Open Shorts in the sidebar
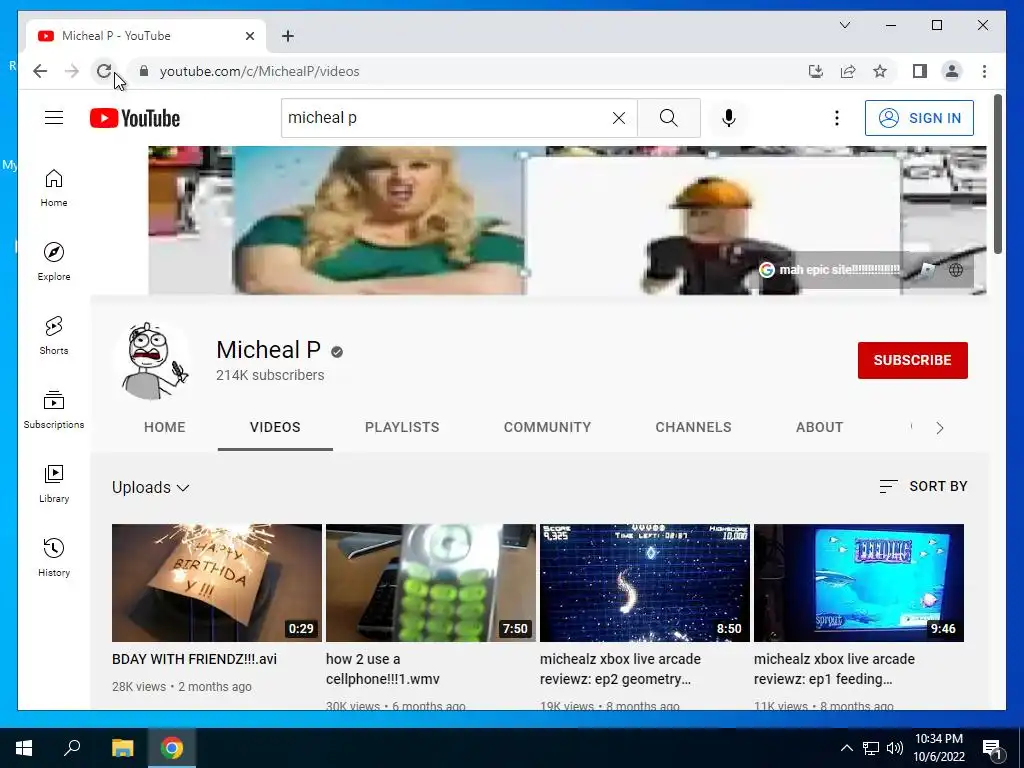The width and height of the screenshot is (1024, 768). click(x=54, y=336)
